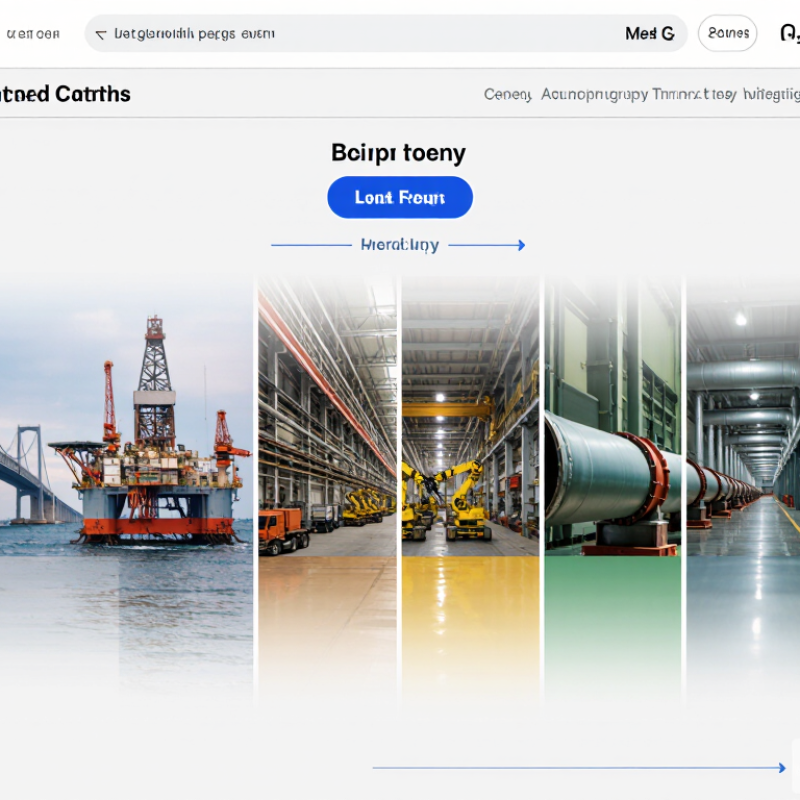Screen dimensions: 800x800
Task: Click the top-left text beside the search bar
Action: click(33, 34)
